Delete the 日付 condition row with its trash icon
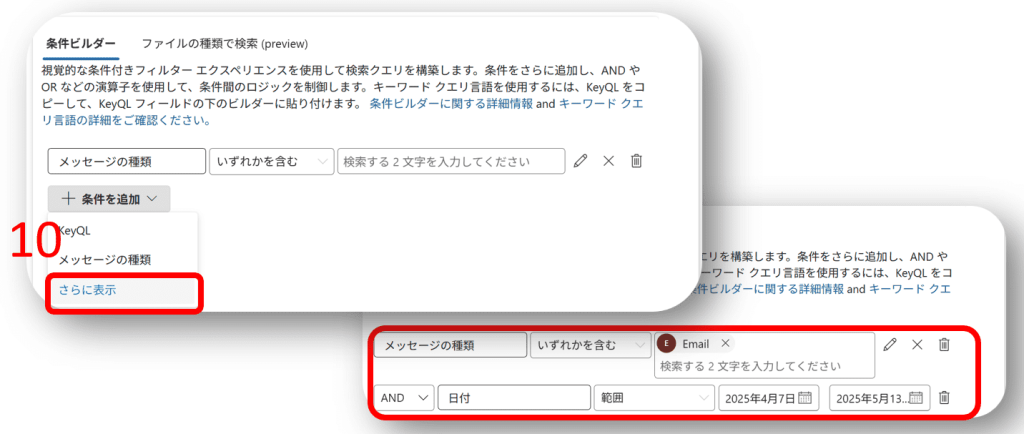 [x=944, y=397]
